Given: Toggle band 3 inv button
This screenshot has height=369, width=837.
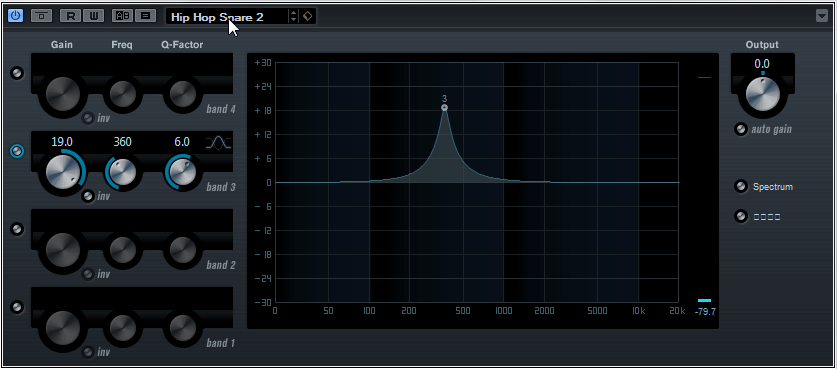Looking at the screenshot, I should click(88, 196).
